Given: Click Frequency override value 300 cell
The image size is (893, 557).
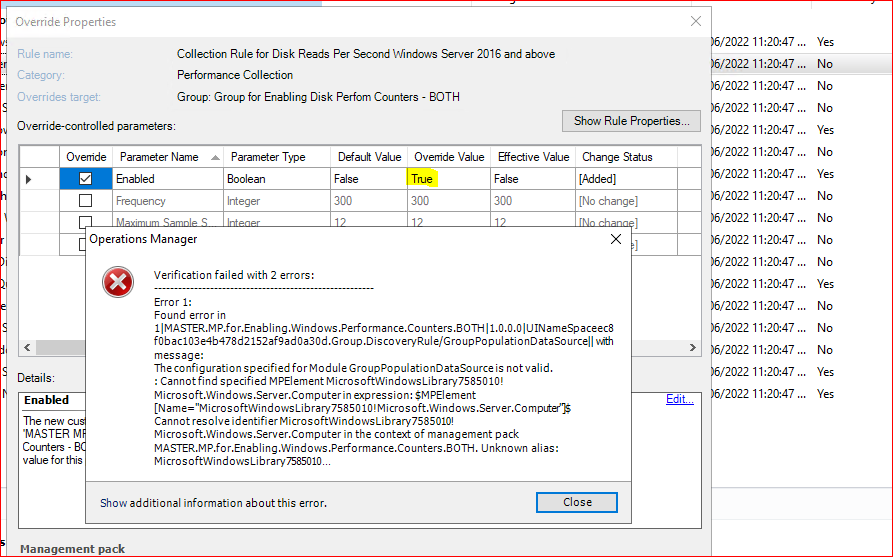Looking at the screenshot, I should (x=449, y=201).
